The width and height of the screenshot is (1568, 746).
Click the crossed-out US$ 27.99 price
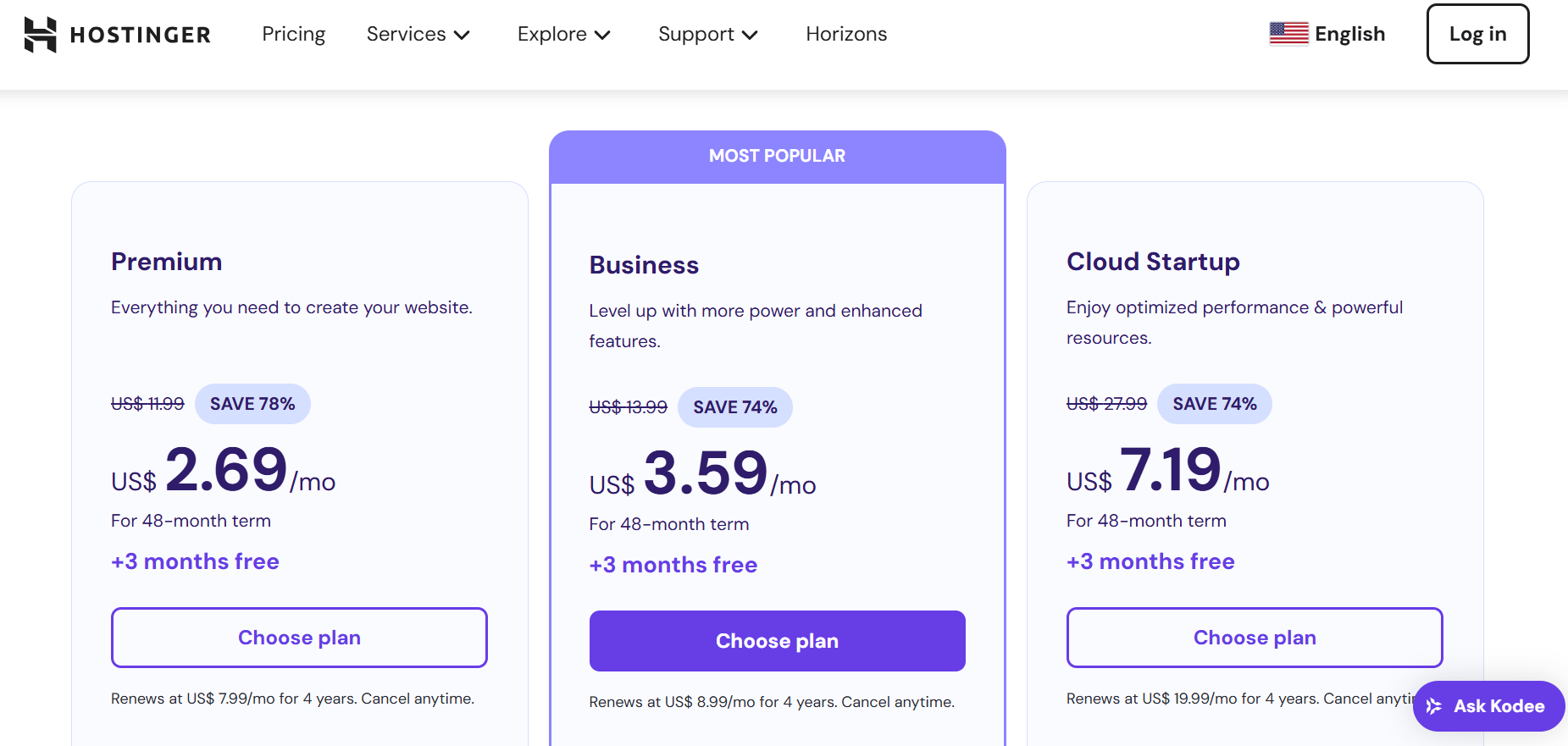pos(1106,404)
